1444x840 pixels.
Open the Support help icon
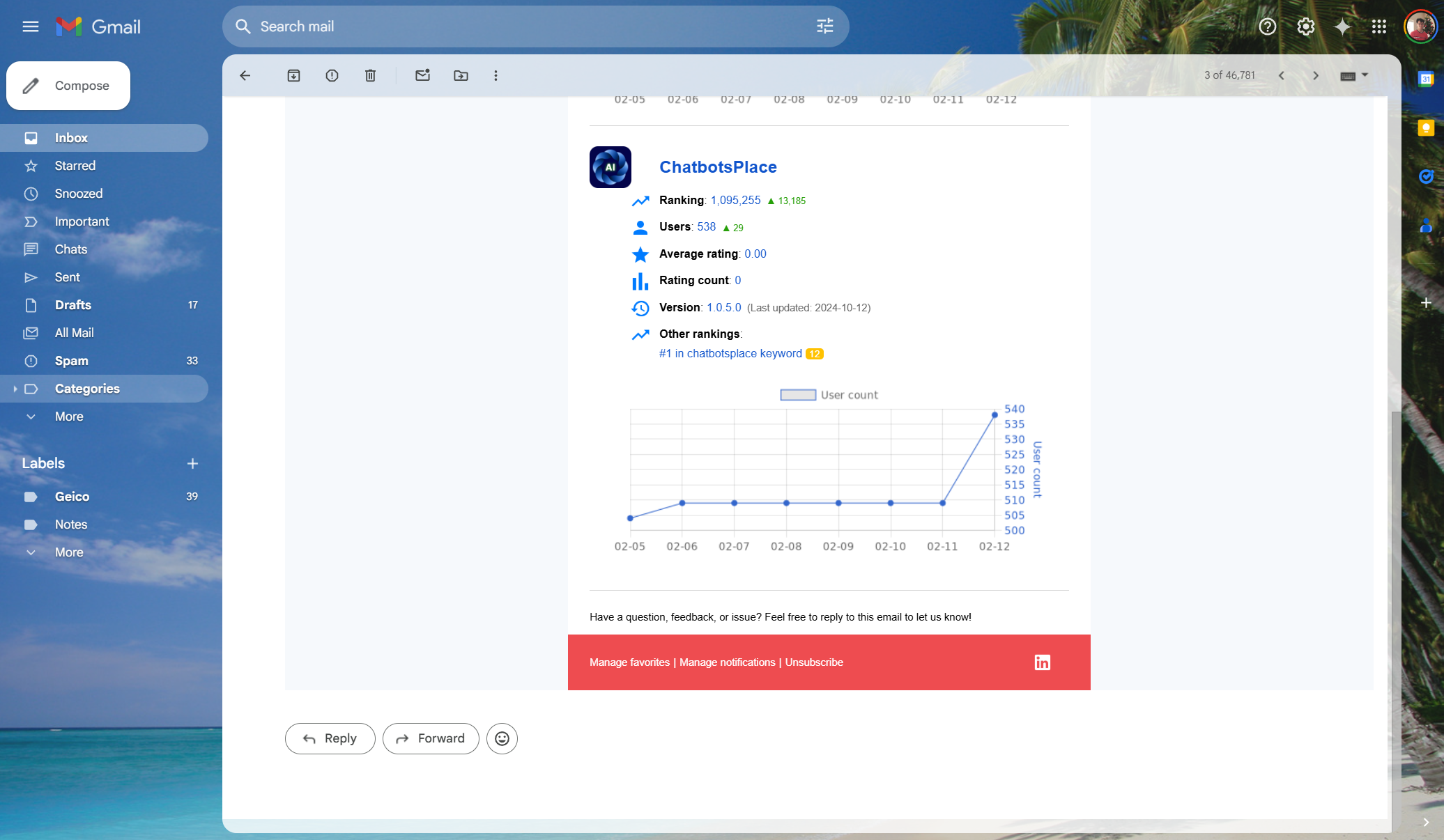point(1268,26)
